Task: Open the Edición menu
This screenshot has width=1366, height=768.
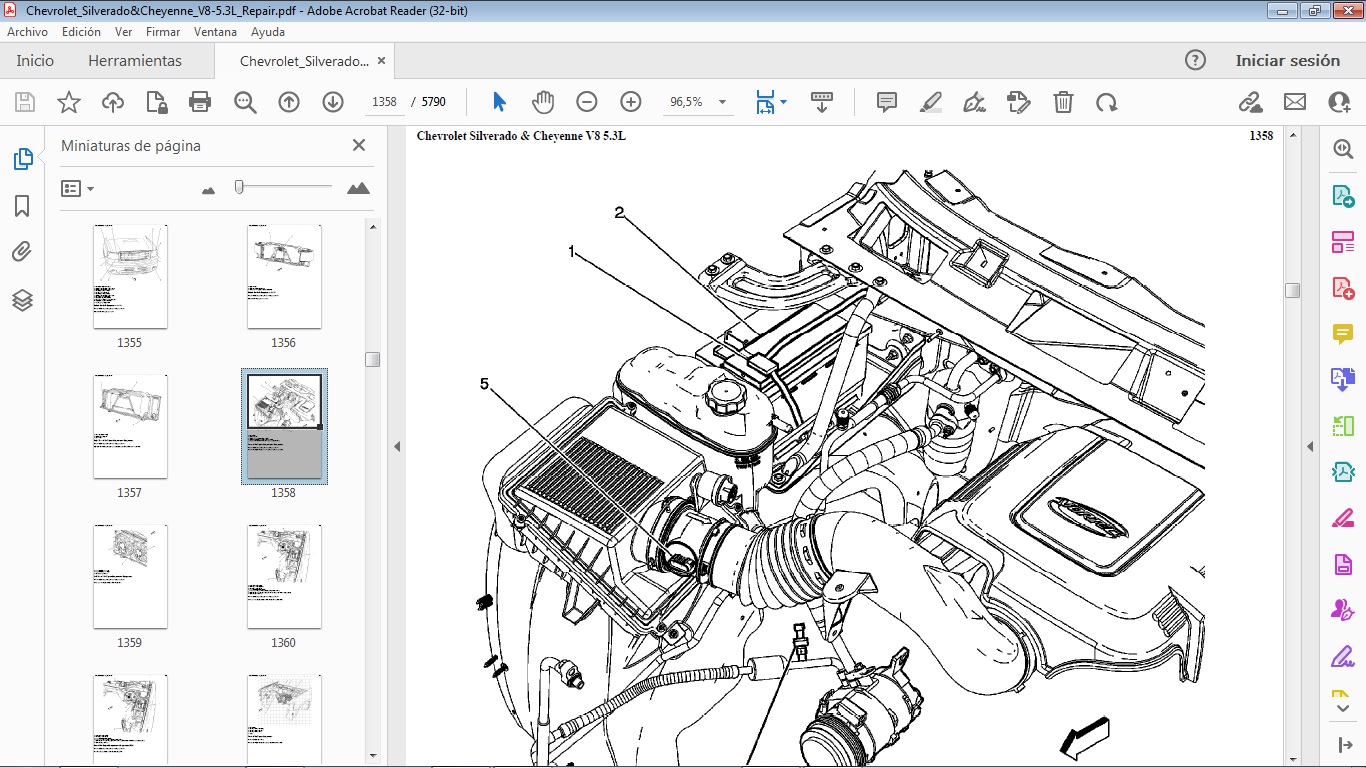Action: click(x=81, y=32)
